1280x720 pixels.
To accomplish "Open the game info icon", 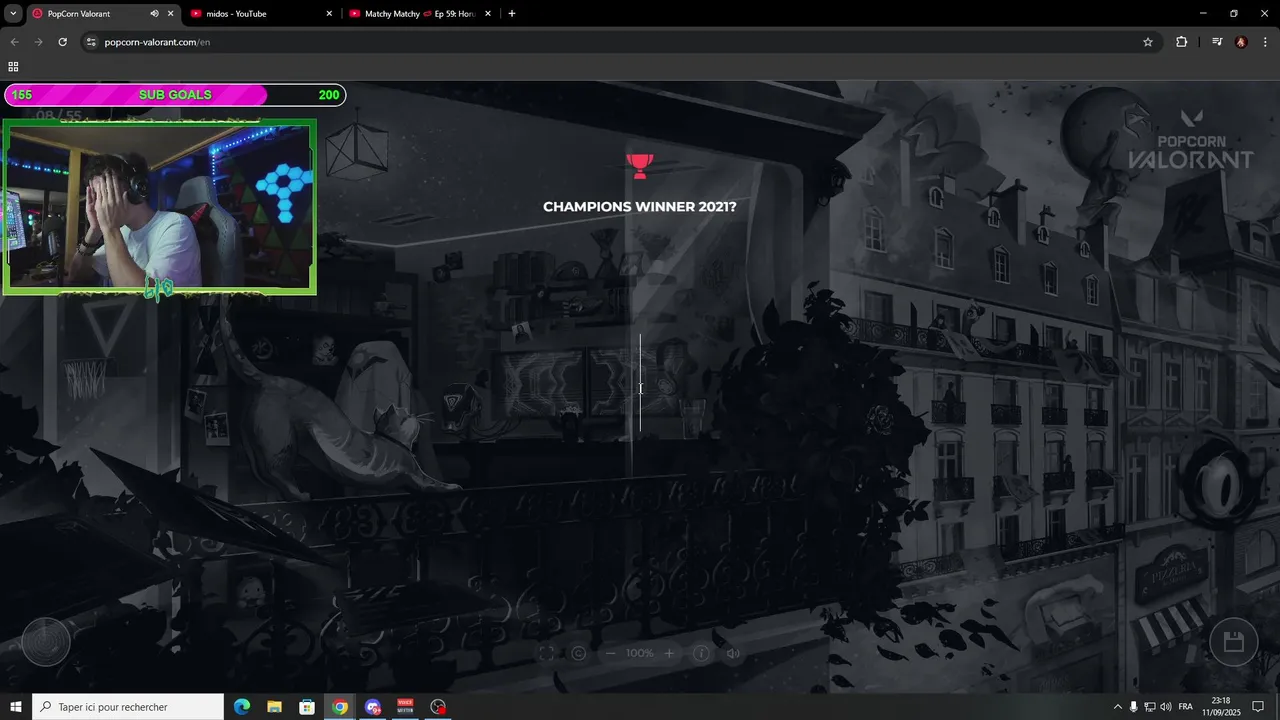I will 701,653.
